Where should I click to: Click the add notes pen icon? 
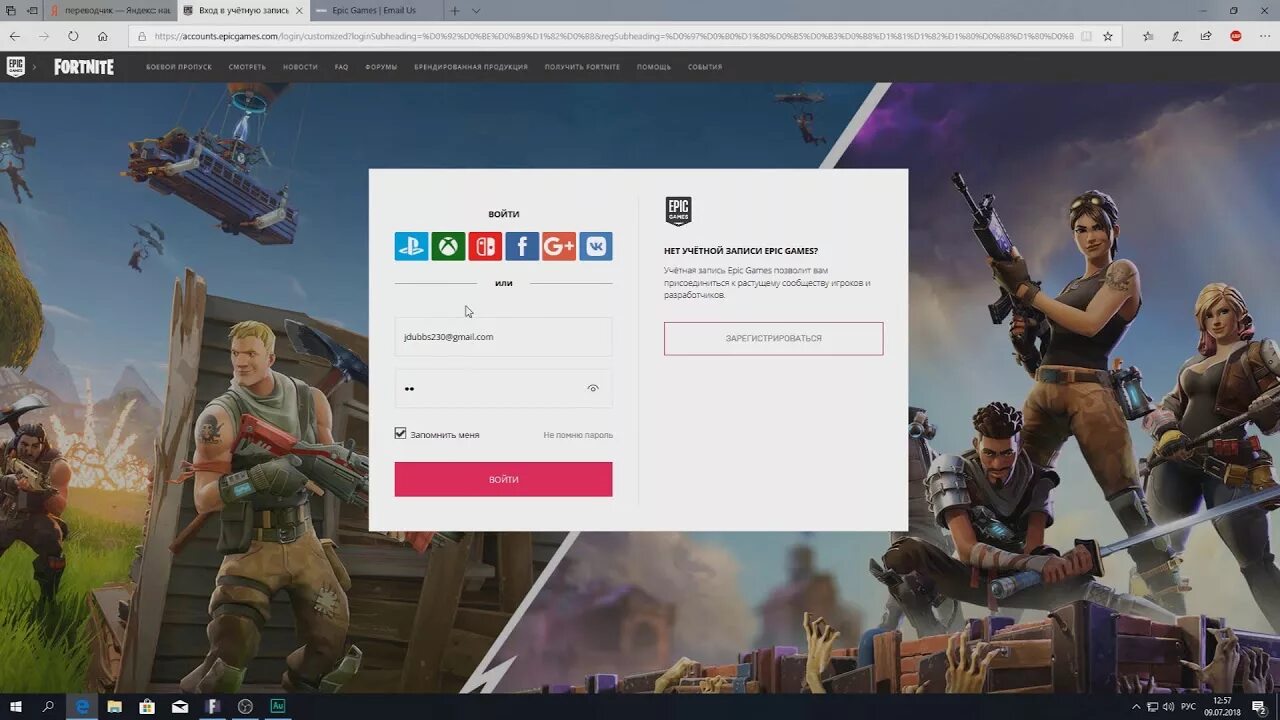(1177, 36)
